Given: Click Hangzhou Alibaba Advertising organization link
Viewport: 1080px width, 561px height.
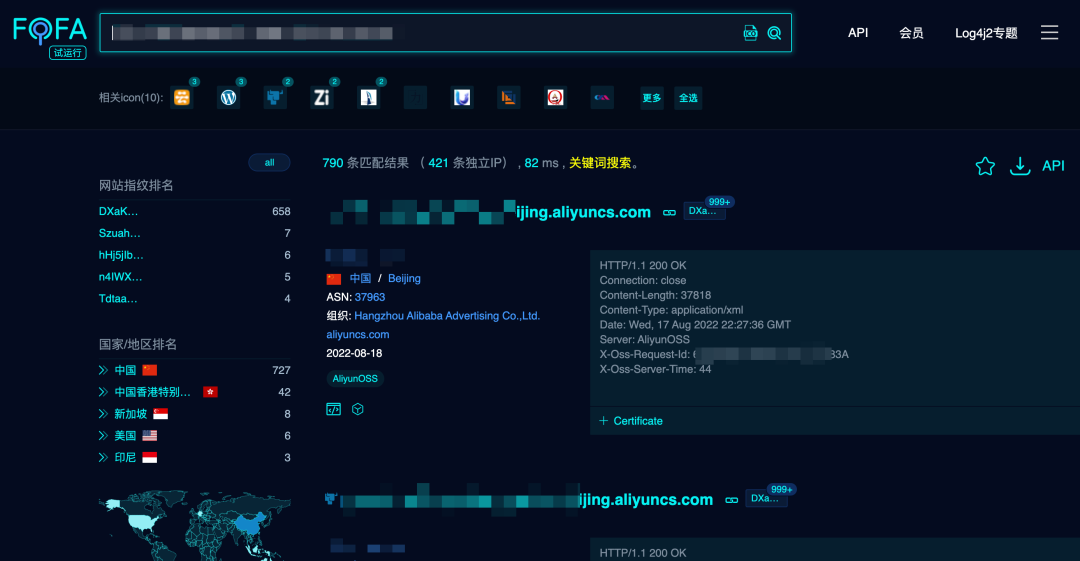Looking at the screenshot, I should pos(447,316).
